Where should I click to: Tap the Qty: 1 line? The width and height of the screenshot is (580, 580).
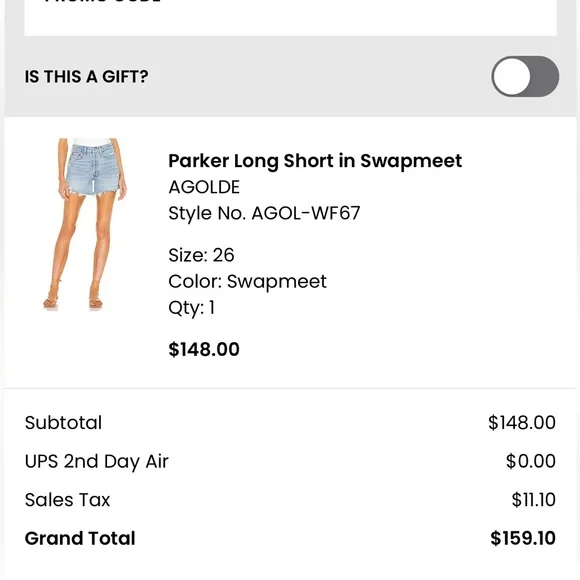(x=192, y=308)
